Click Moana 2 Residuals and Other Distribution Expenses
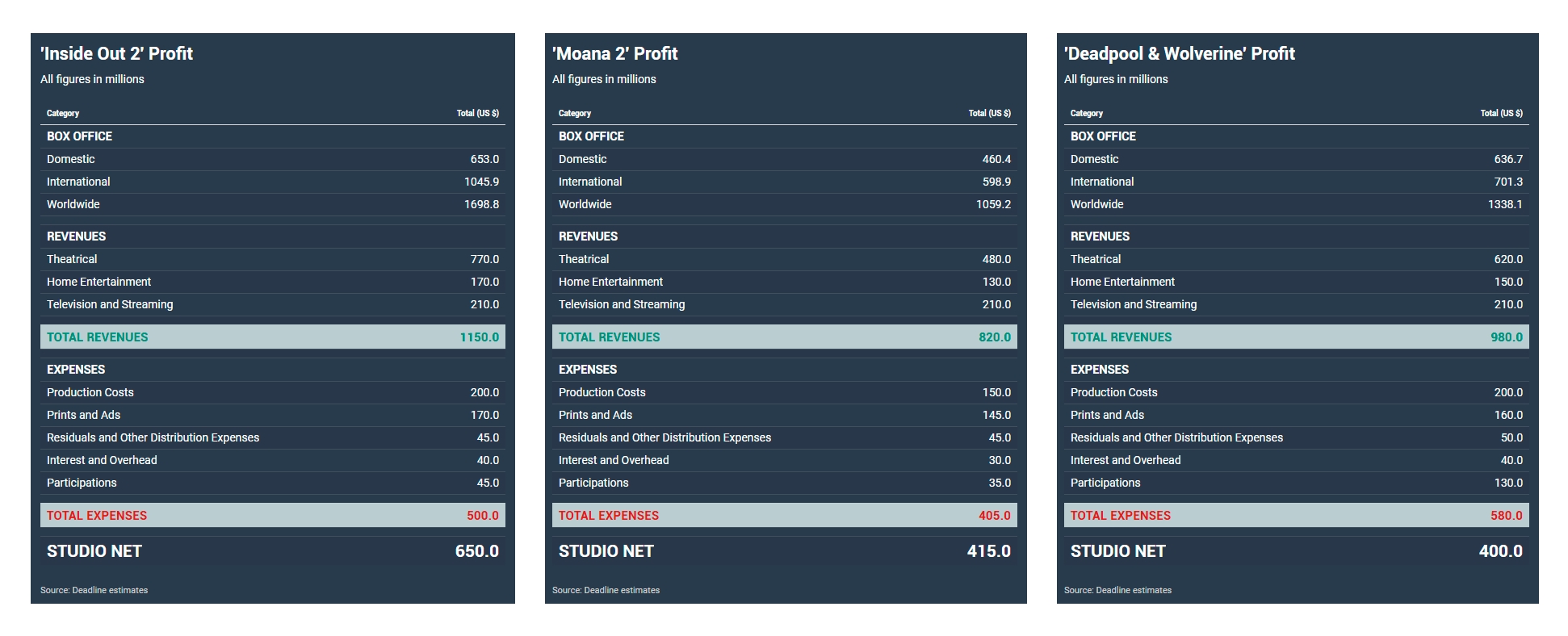This screenshot has width=1568, height=636. (665, 437)
